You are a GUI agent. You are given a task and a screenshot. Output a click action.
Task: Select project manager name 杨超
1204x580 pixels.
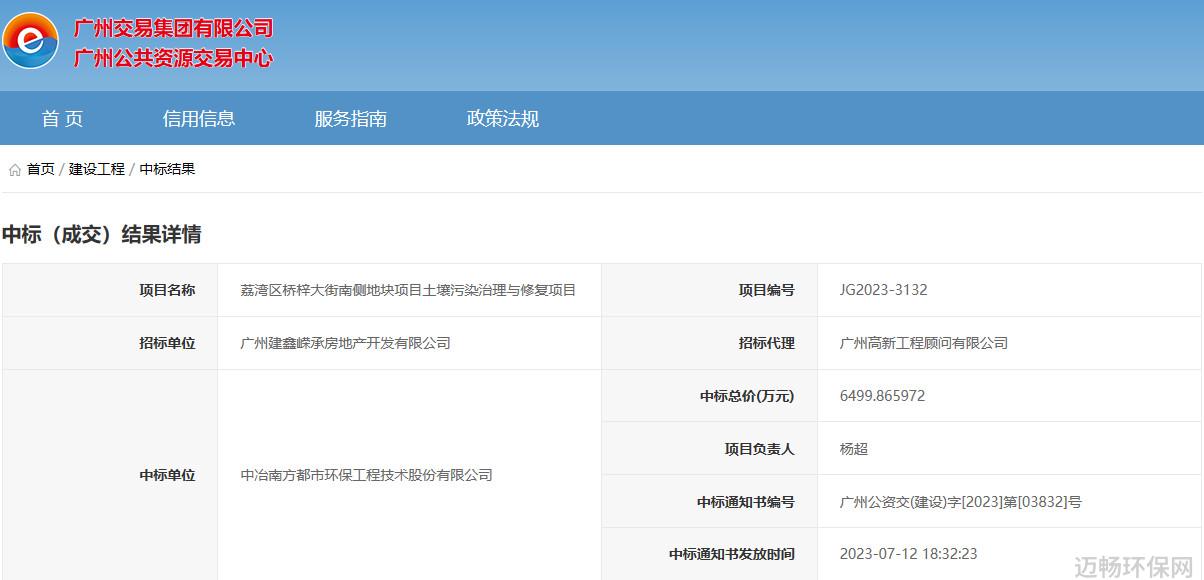click(x=854, y=449)
